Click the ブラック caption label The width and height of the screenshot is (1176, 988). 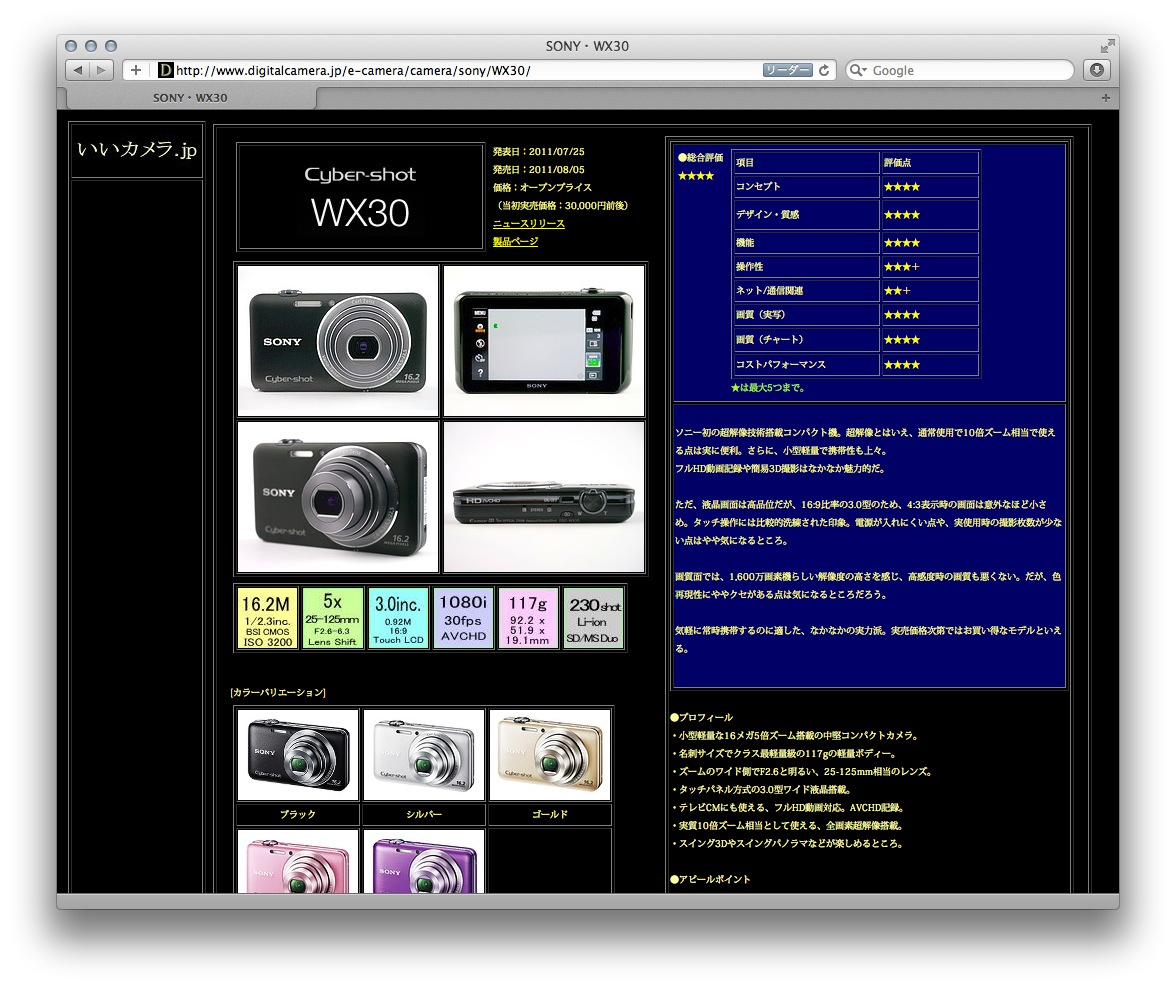coord(298,814)
